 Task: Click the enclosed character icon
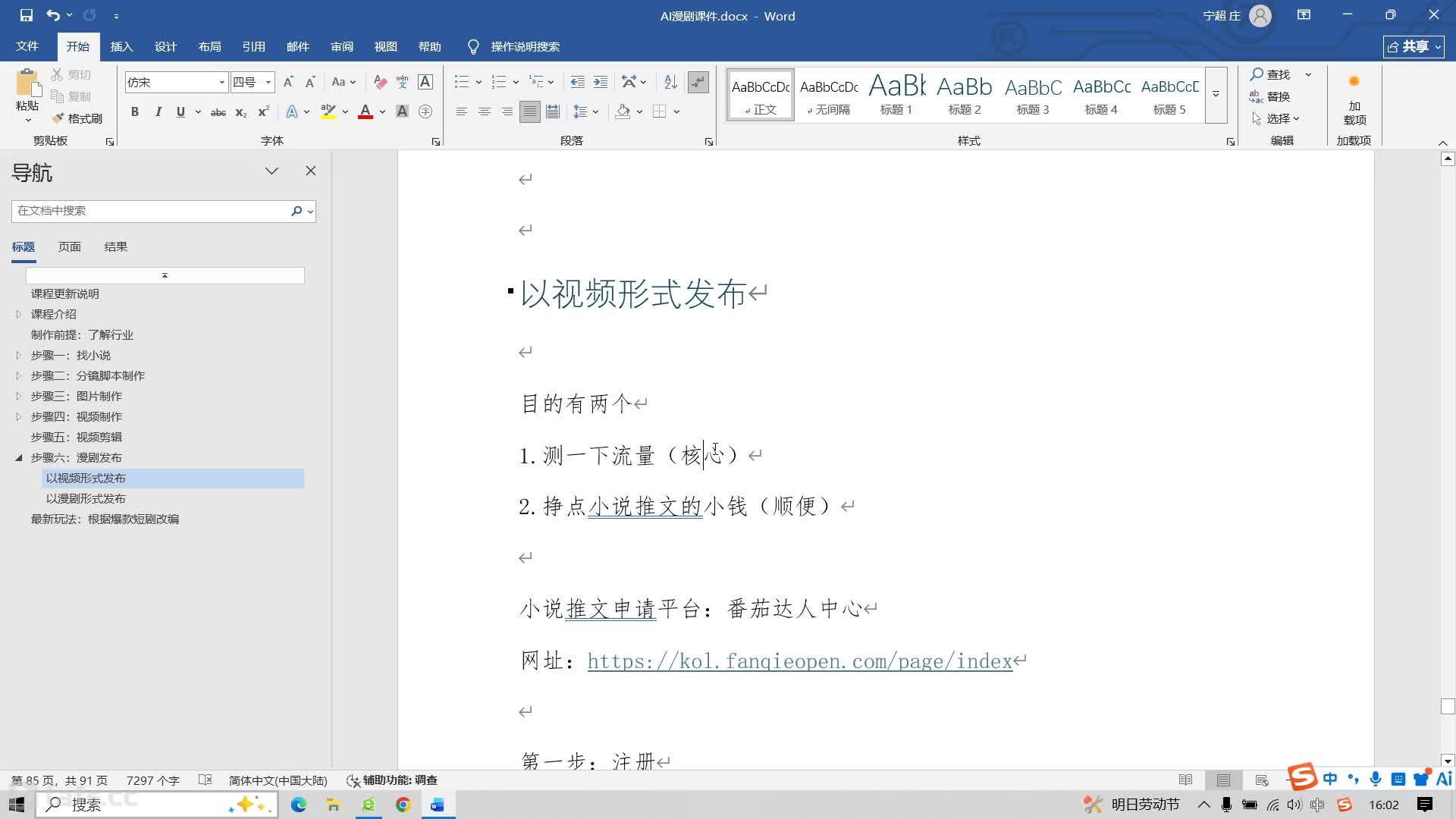point(425,112)
